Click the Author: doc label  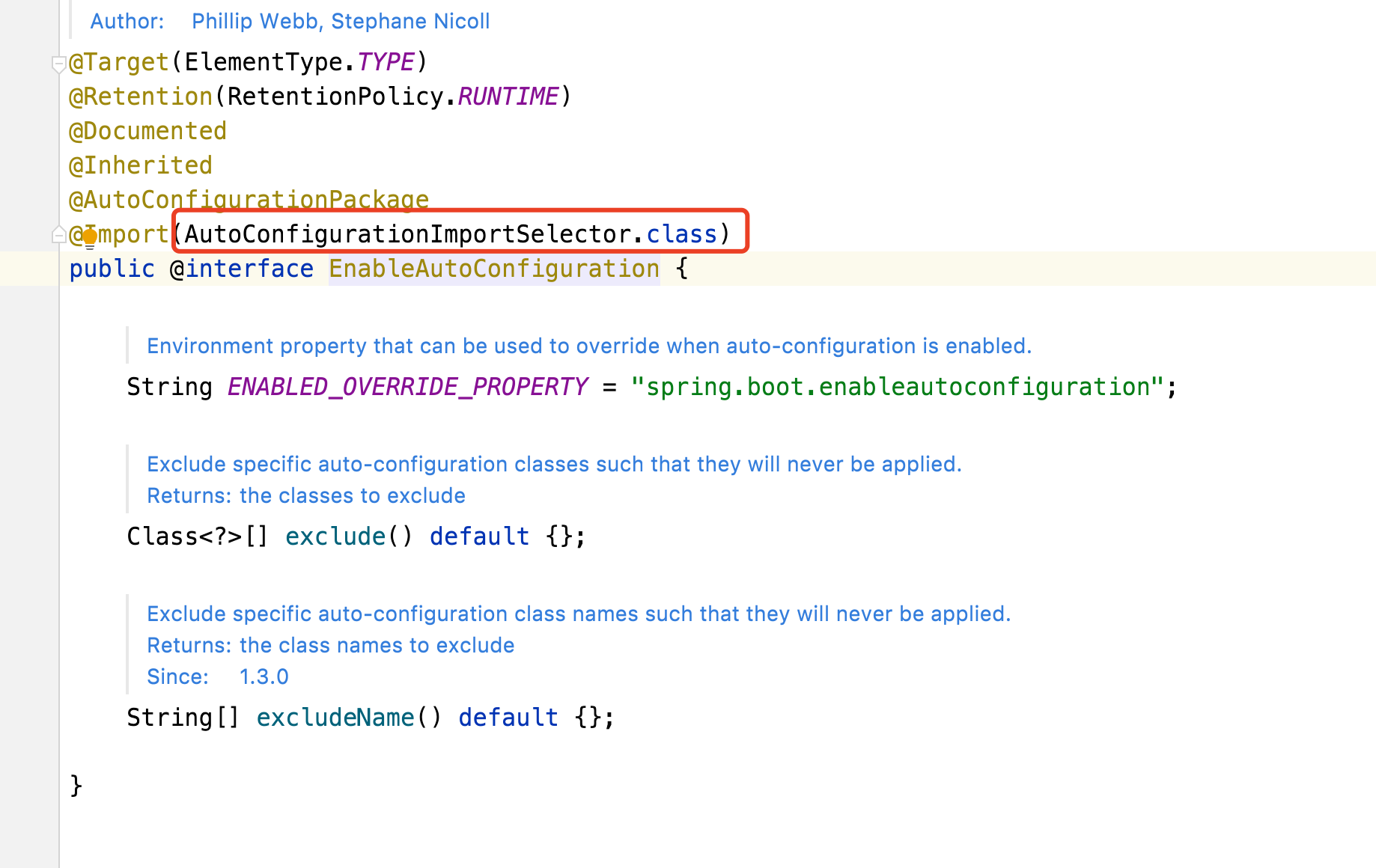click(127, 21)
